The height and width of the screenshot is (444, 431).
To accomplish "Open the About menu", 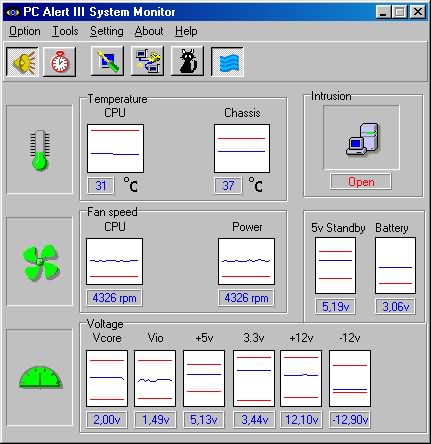I will click(149, 31).
